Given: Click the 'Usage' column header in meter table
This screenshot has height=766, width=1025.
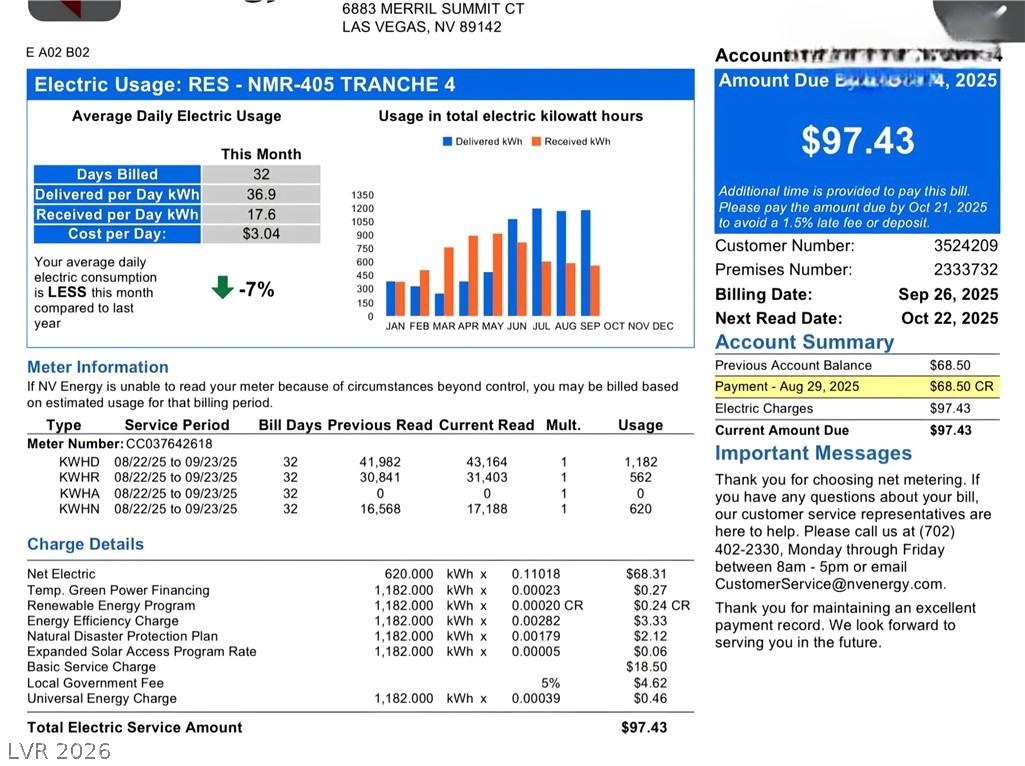Looking at the screenshot, I should 641,425.
